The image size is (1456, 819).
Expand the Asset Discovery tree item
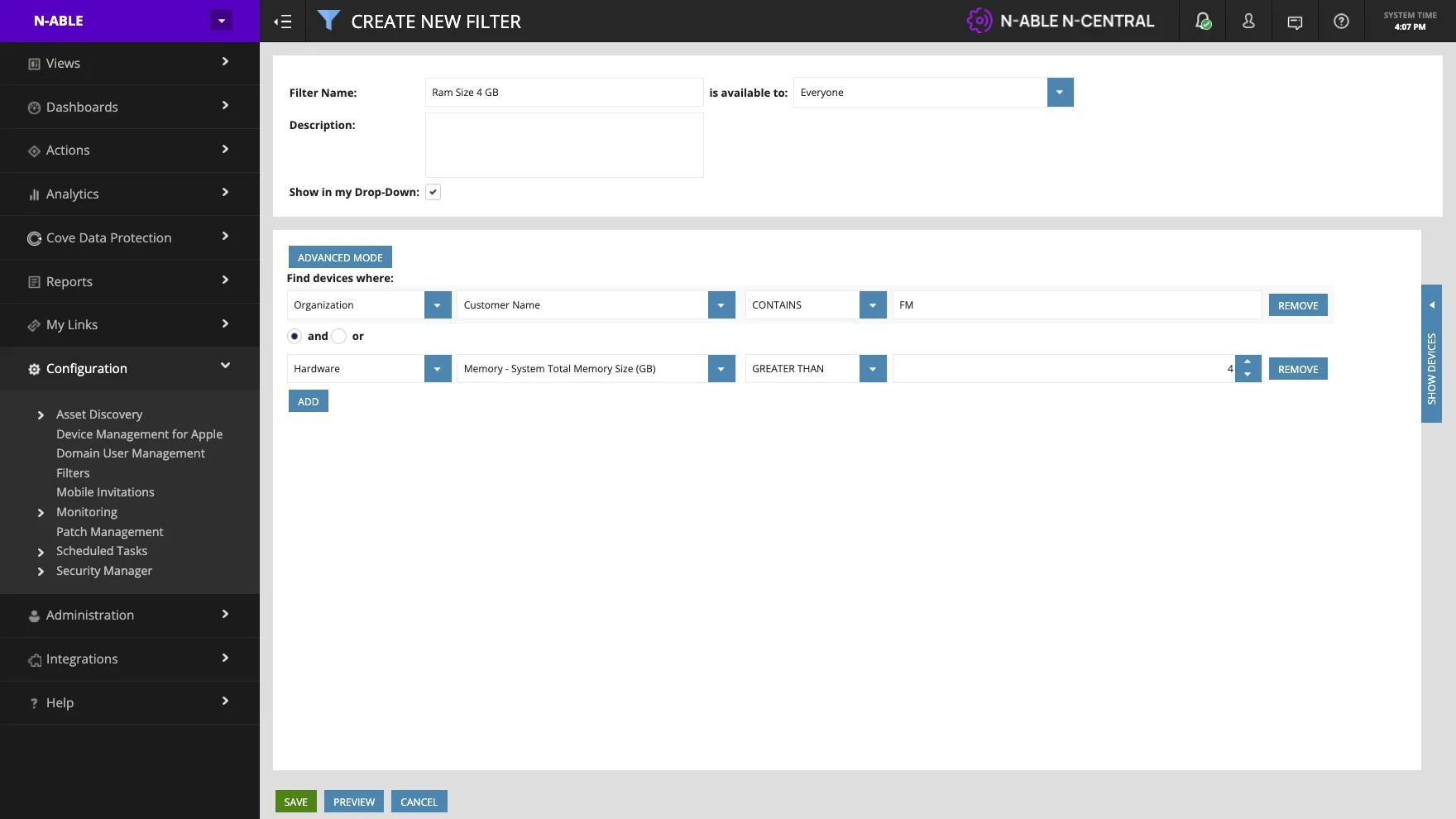click(x=41, y=415)
